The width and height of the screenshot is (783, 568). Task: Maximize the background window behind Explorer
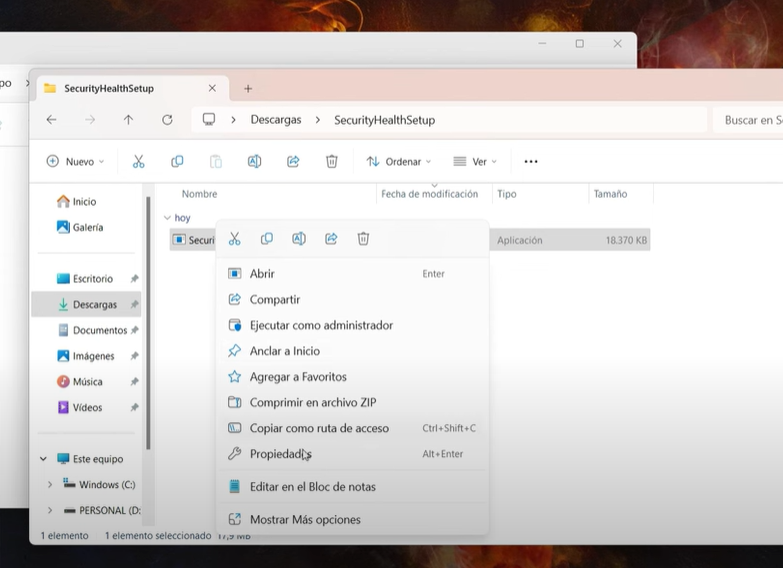(x=579, y=43)
